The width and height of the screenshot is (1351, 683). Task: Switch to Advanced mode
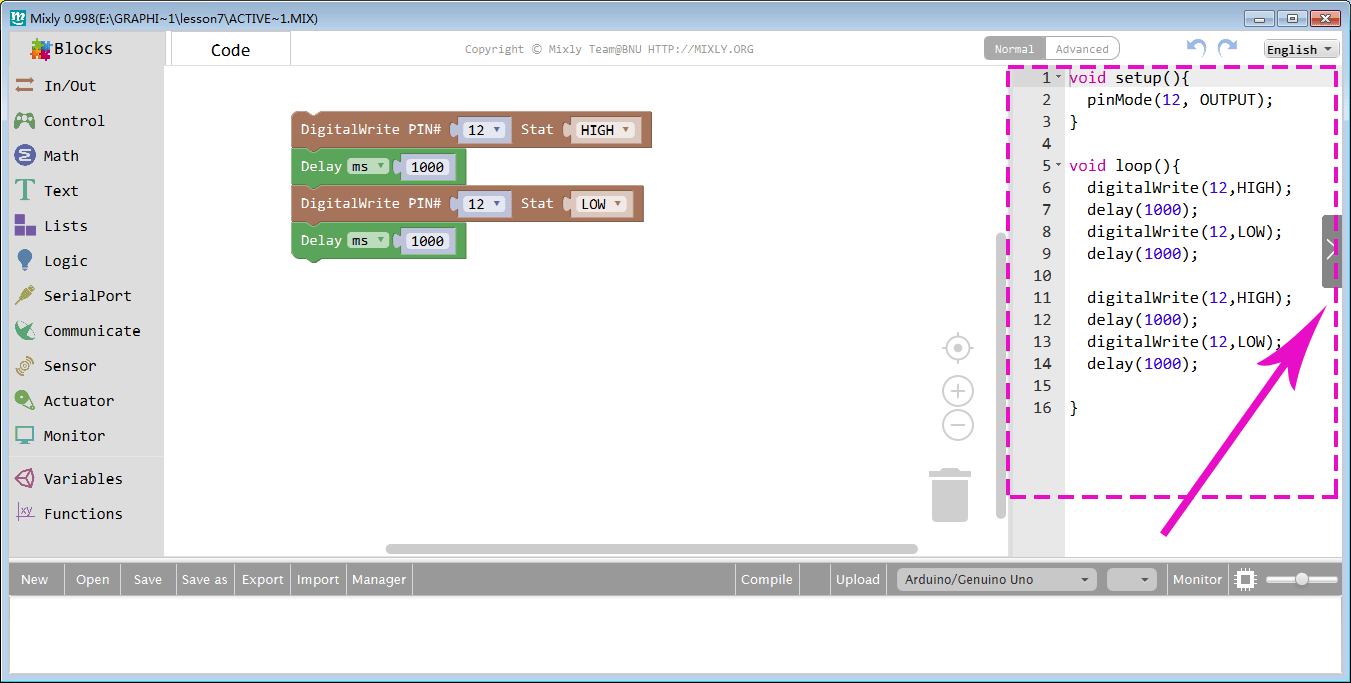[x=1082, y=49]
